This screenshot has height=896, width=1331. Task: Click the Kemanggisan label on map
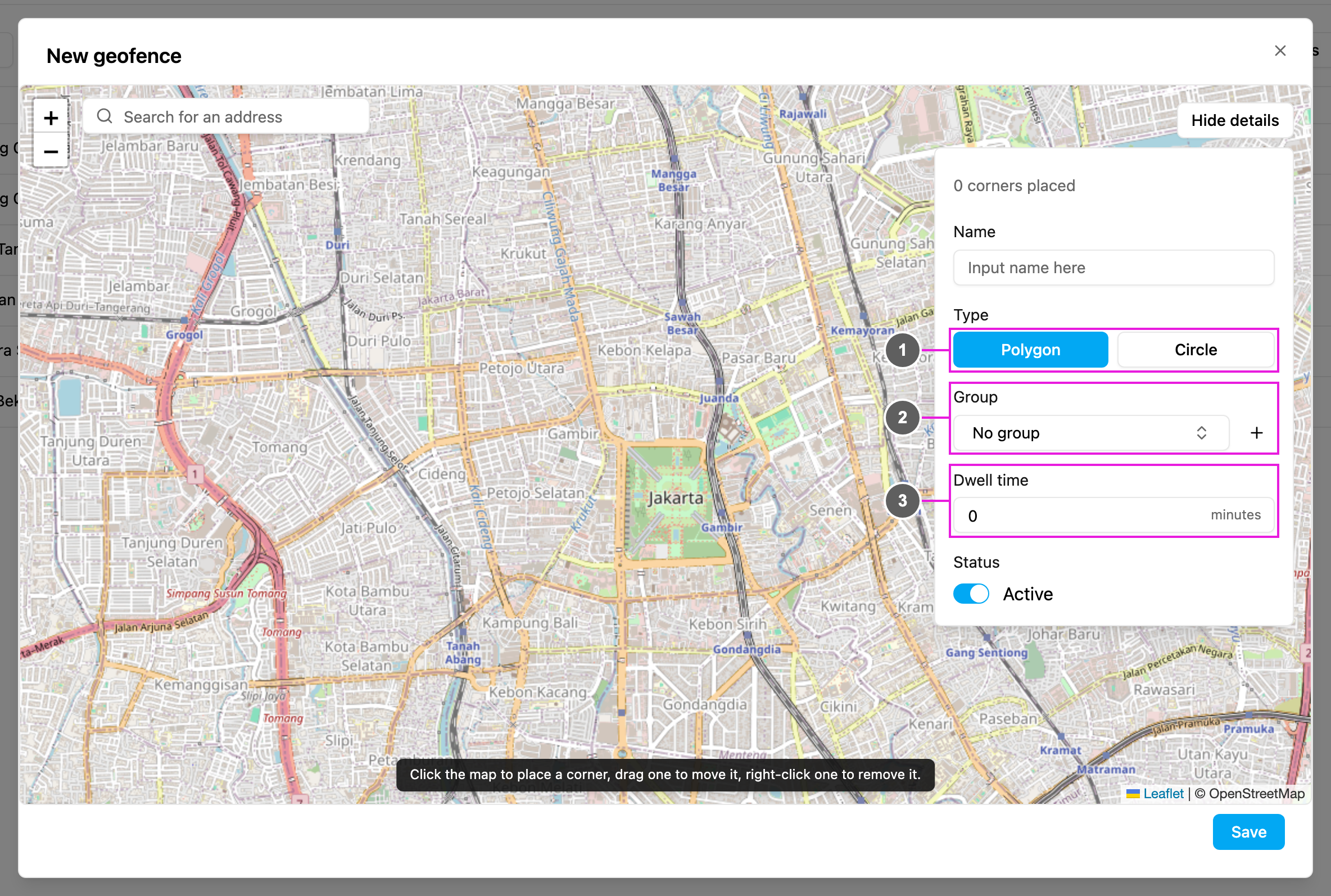click(x=201, y=685)
